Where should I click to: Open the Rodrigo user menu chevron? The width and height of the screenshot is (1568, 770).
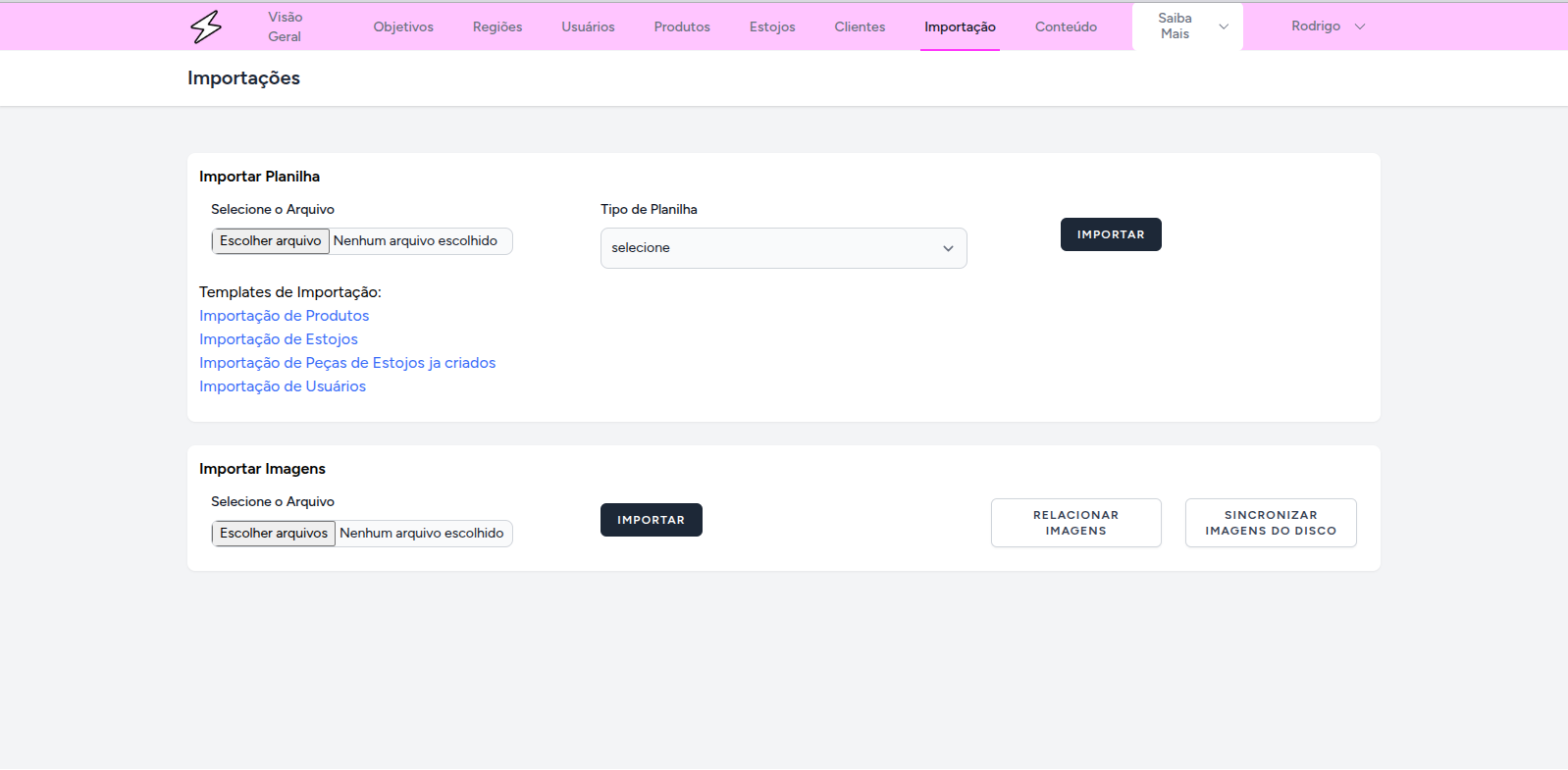click(1360, 26)
